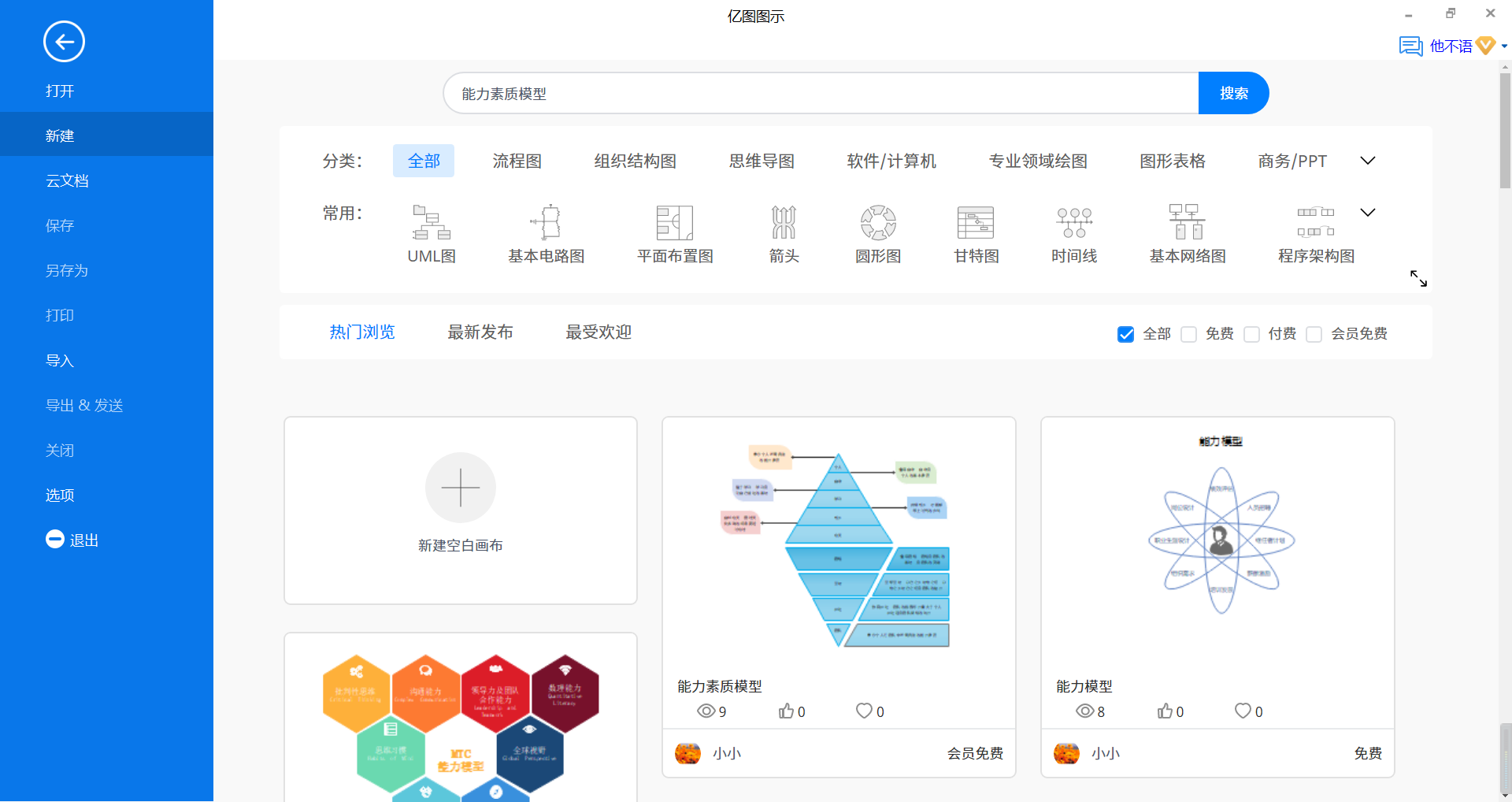Tick the 会员免费 checkbox

coord(1314,334)
